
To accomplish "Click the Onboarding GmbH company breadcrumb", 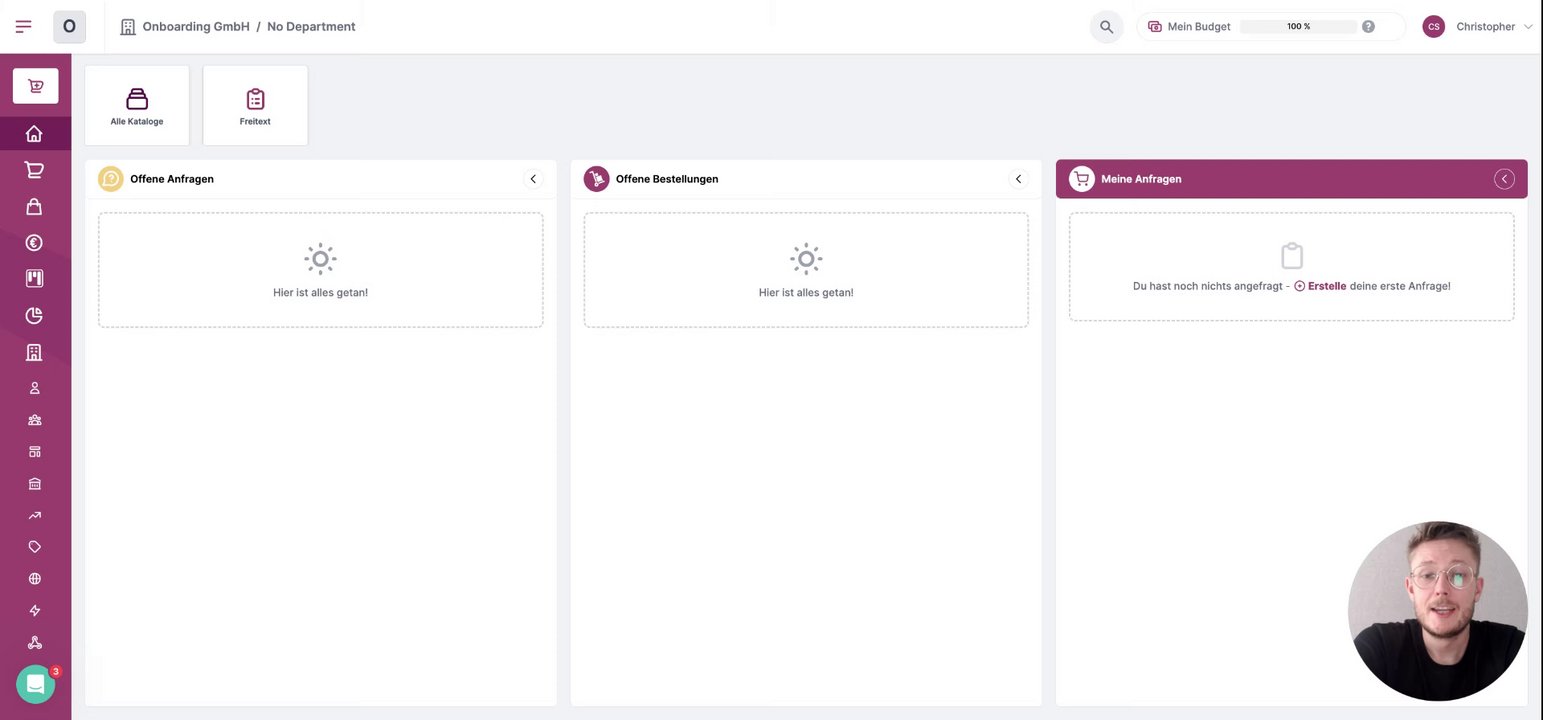I will tap(196, 27).
